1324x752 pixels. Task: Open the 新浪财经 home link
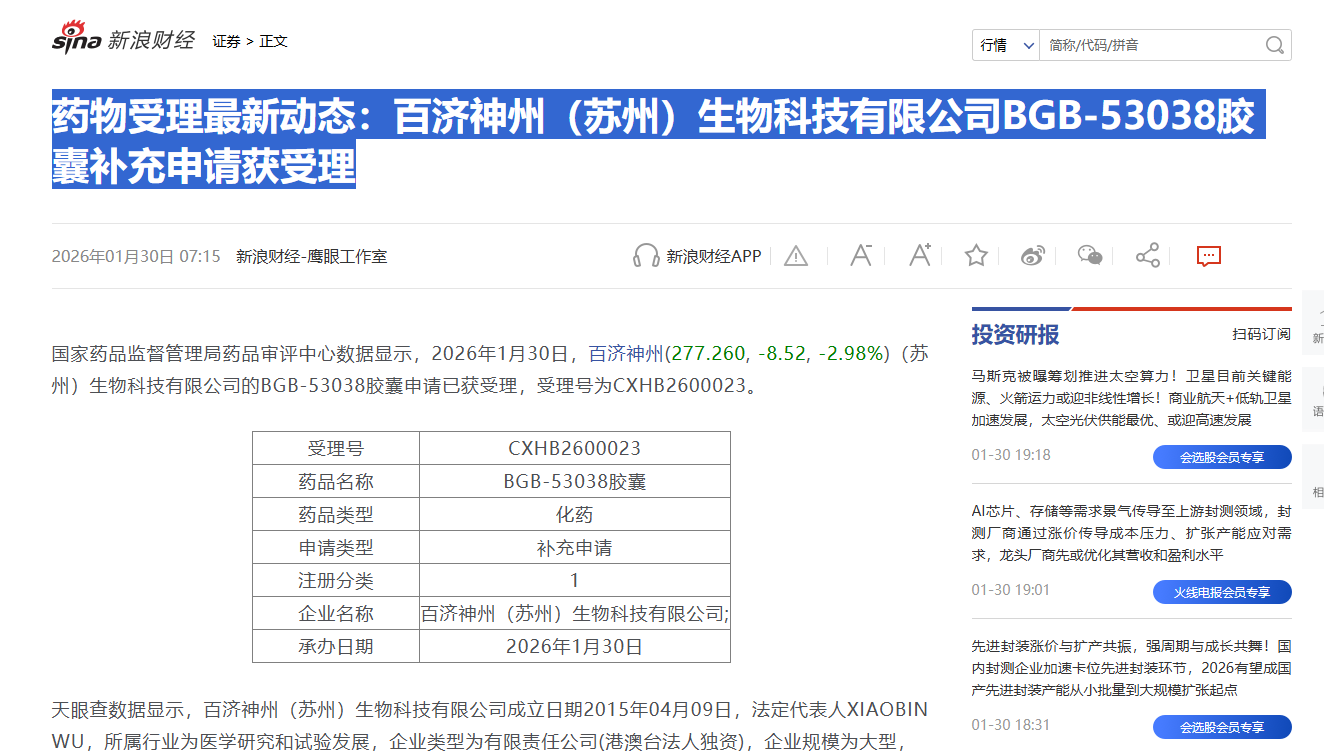[x=151, y=41]
